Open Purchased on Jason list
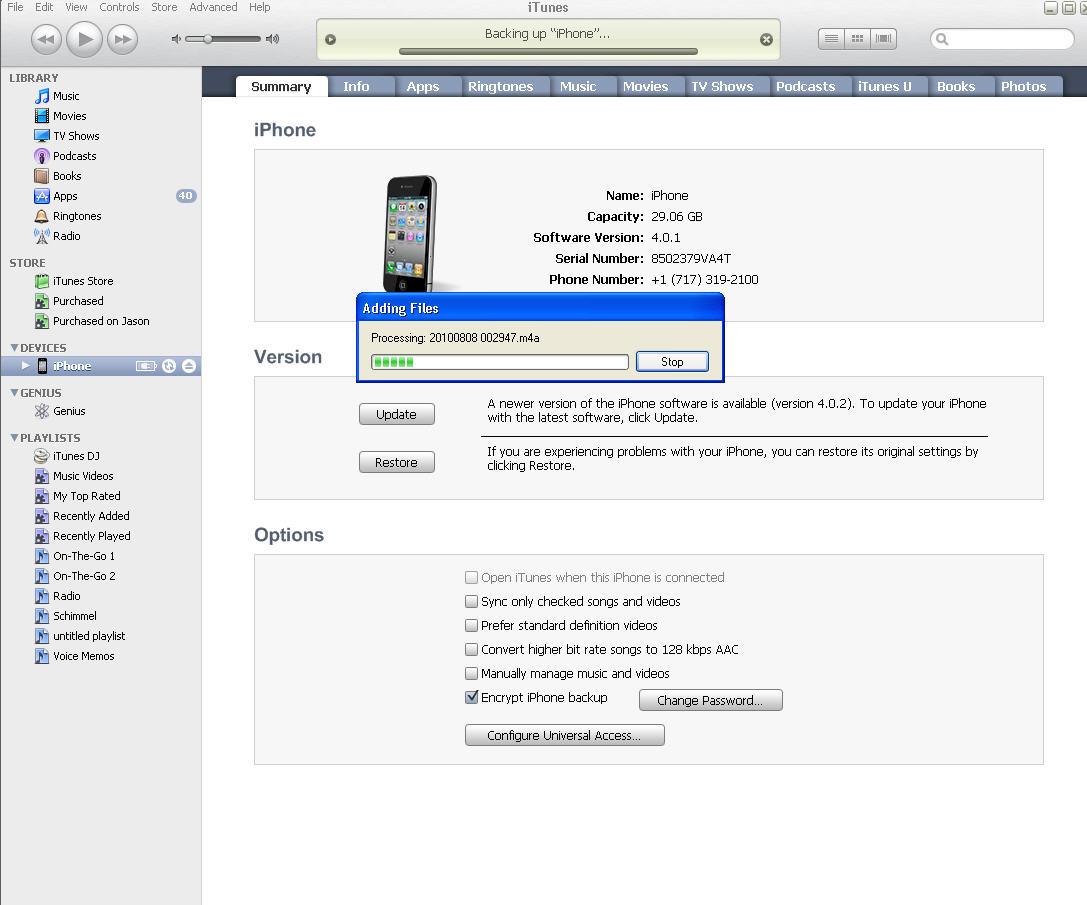The height and width of the screenshot is (905, 1087). [x=101, y=321]
